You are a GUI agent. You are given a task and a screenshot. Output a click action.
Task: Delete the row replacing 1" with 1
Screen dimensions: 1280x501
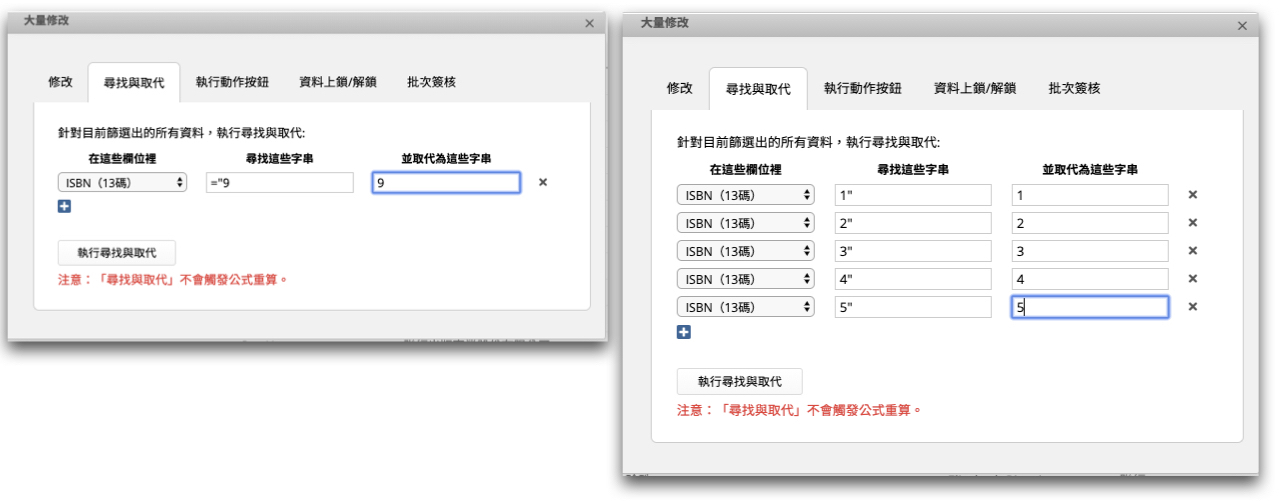coord(1192,195)
